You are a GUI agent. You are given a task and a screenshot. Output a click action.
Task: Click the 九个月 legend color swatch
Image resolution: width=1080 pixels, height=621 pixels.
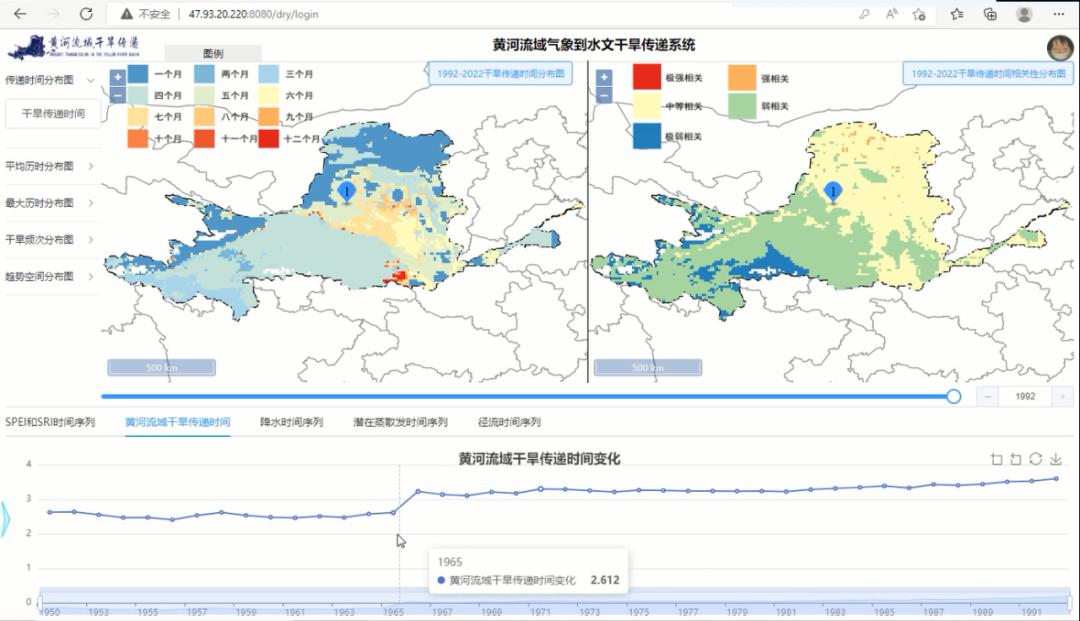click(269, 116)
